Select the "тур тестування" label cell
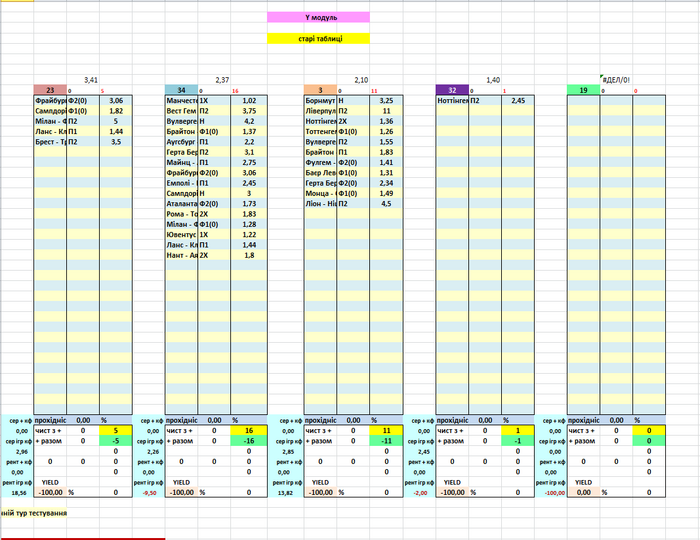This screenshot has height=540, width=700. coord(34,513)
